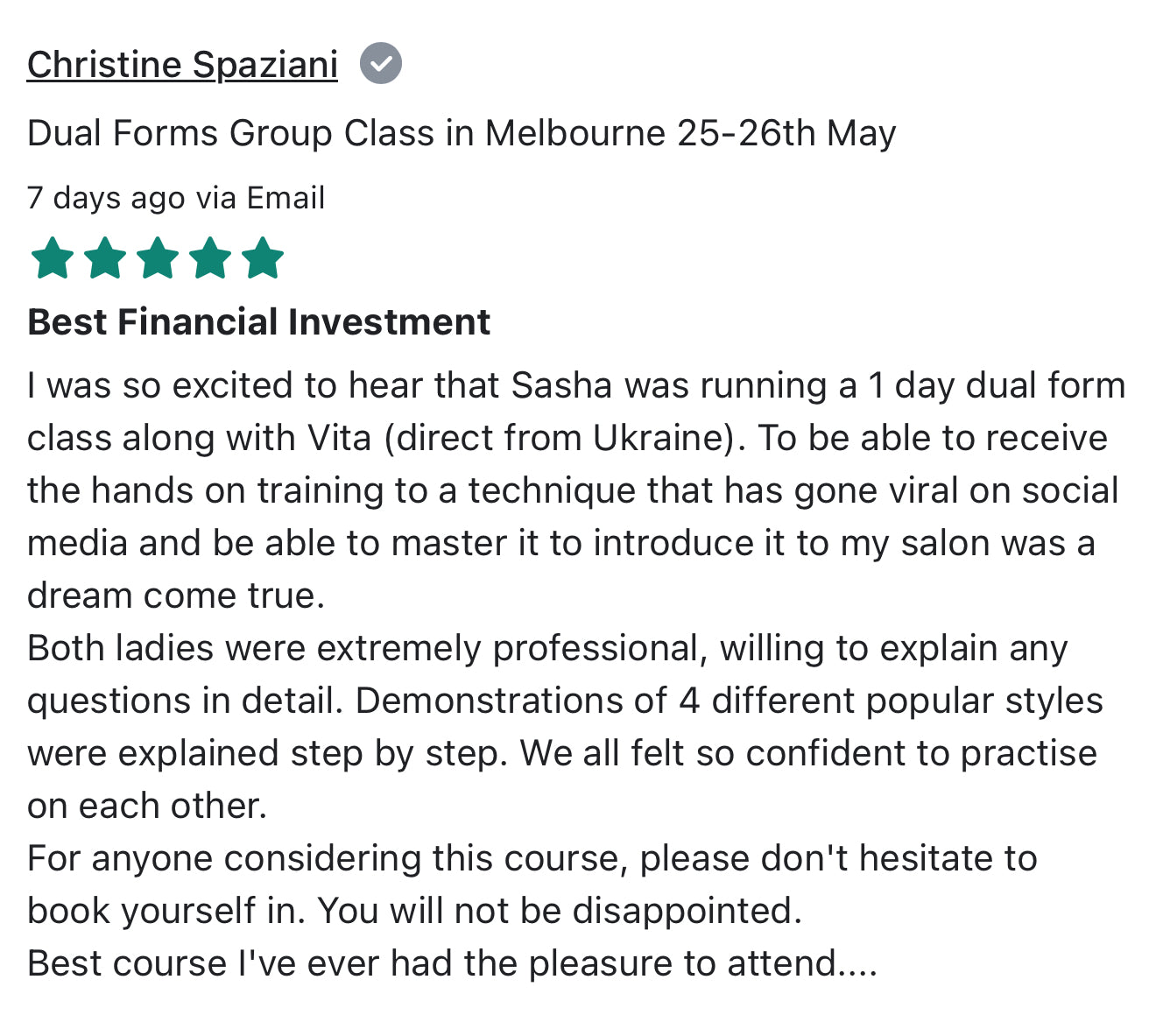Screen dimensions: 1156x1036
Task: Click the fourth green rating star
Action: click(x=210, y=258)
